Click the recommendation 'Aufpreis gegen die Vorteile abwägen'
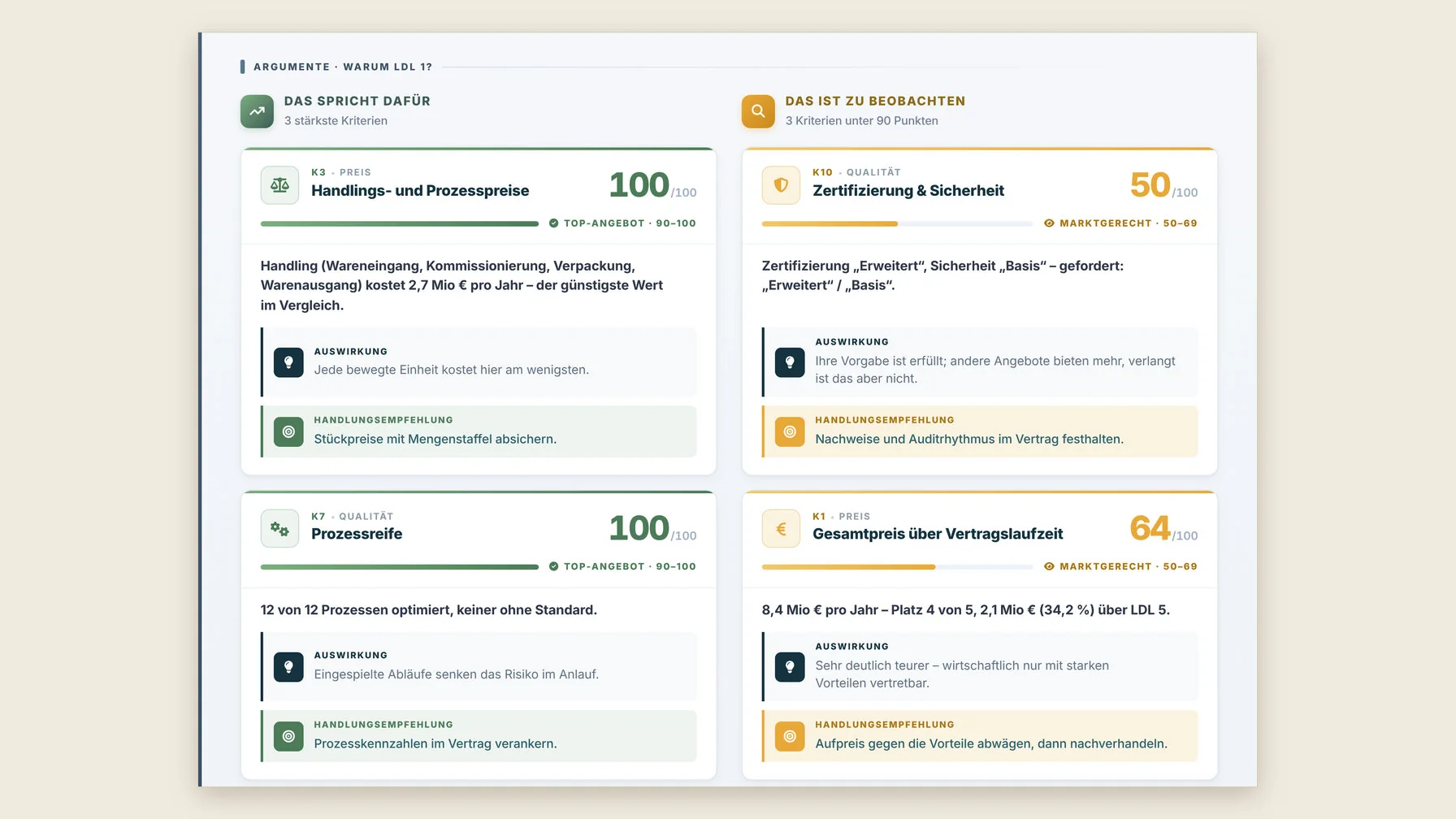Screen dimensions: 1456x819 pos(924,744)
